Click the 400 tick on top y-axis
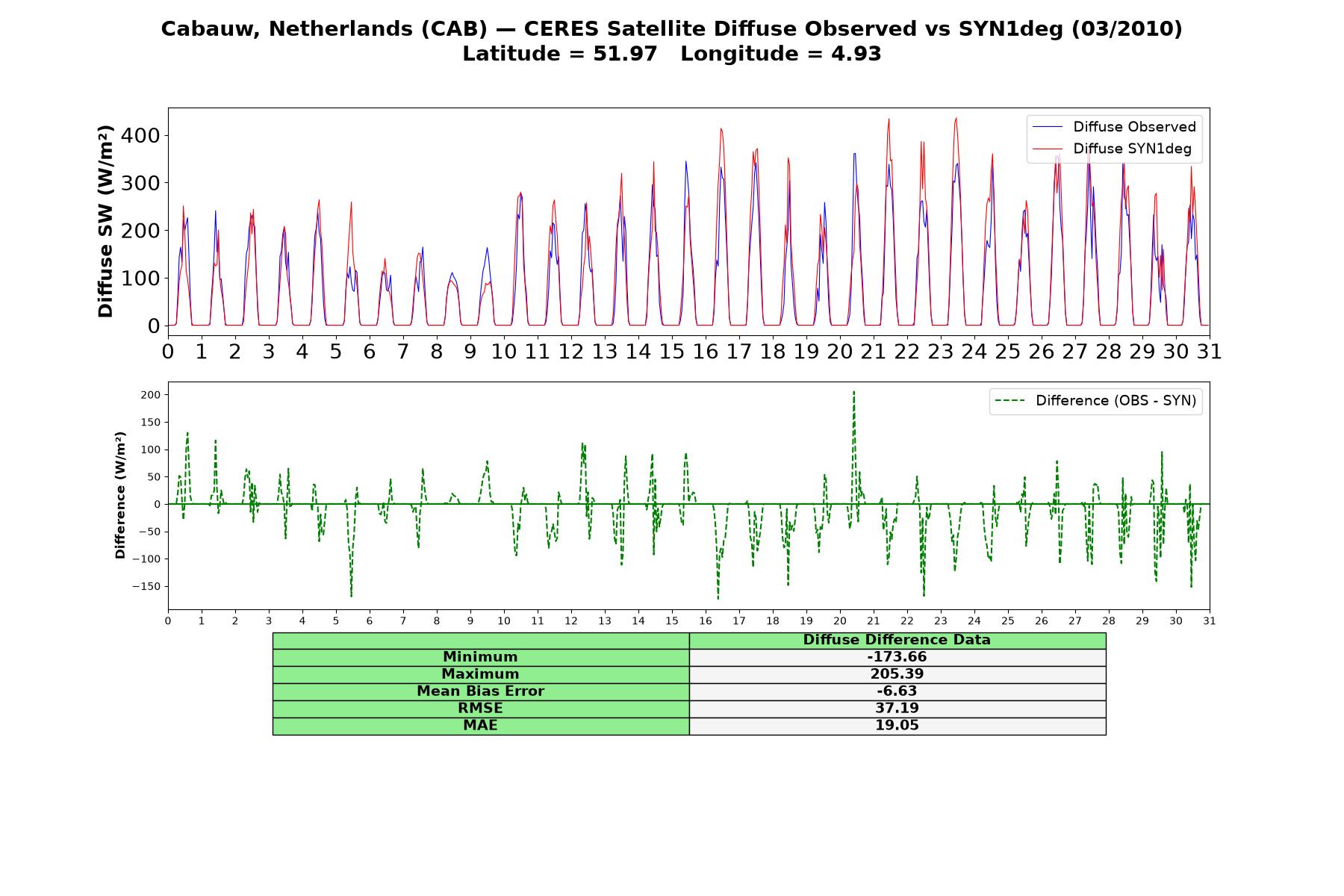The width and height of the screenshot is (1344, 896). [x=143, y=135]
